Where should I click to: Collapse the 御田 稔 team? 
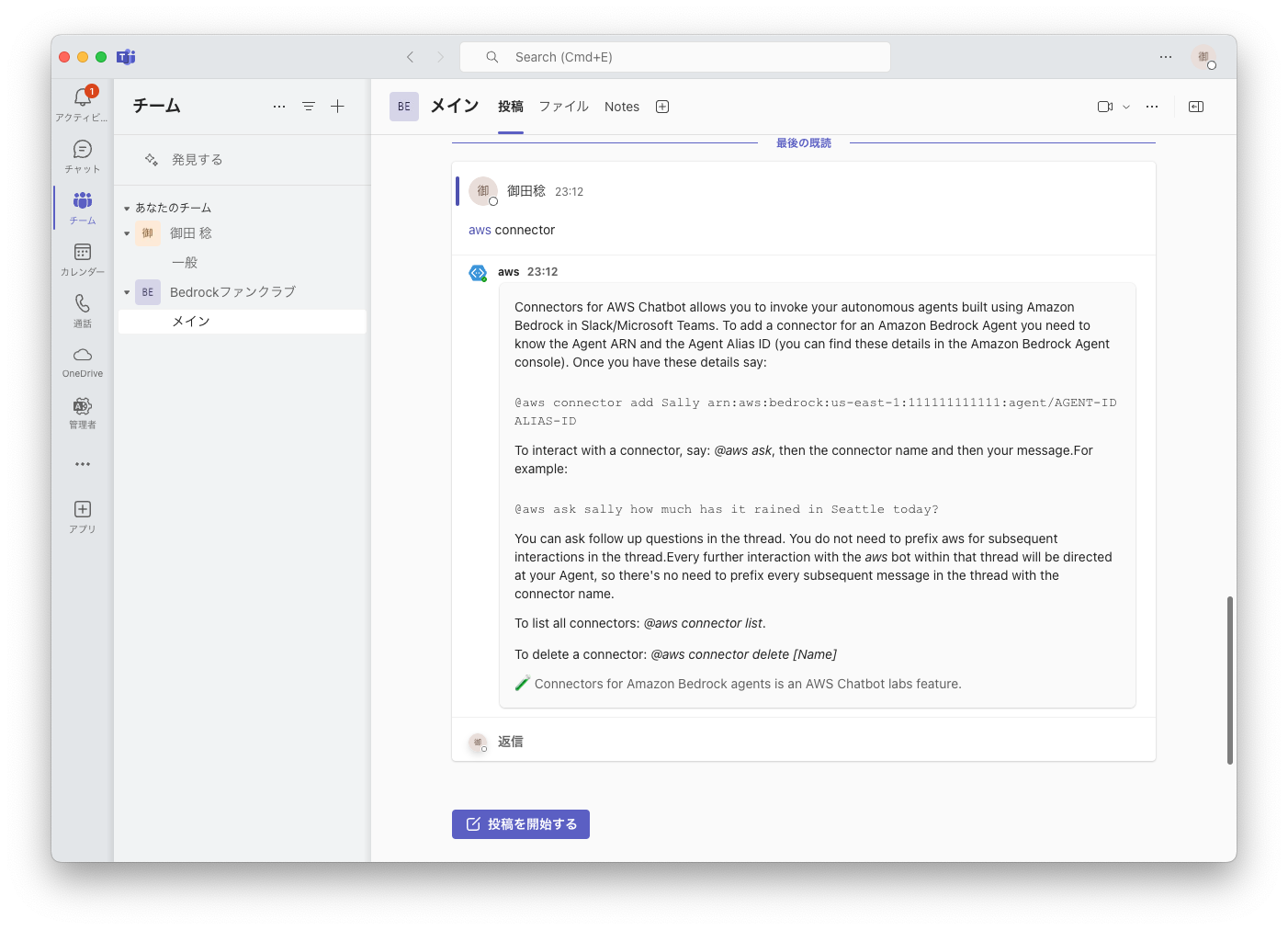click(127, 233)
